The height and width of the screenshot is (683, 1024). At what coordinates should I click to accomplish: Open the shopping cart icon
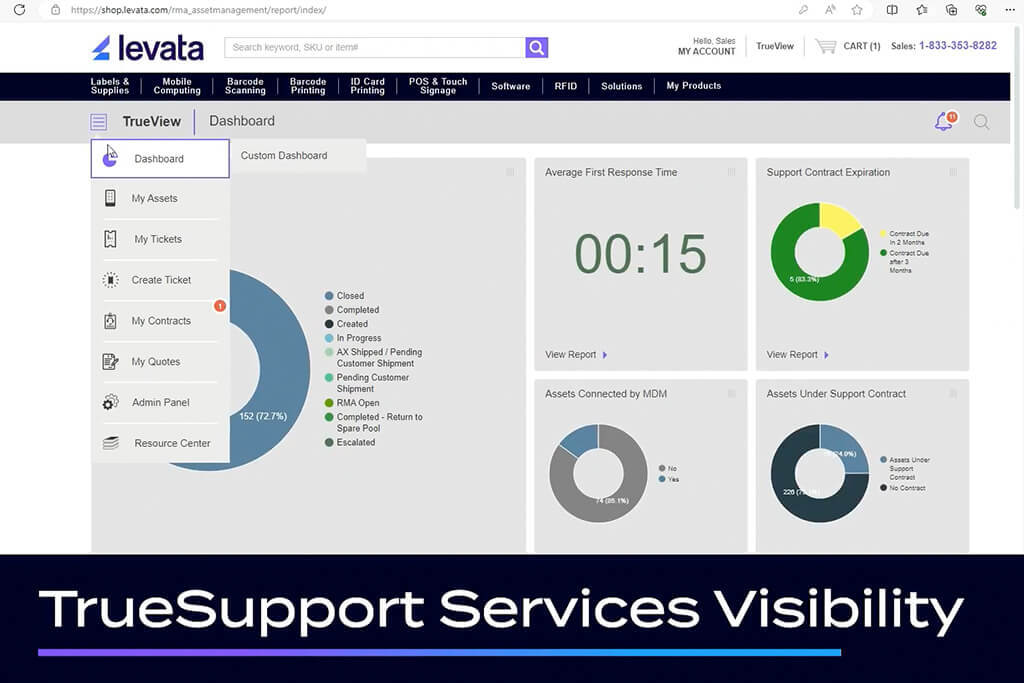point(825,46)
